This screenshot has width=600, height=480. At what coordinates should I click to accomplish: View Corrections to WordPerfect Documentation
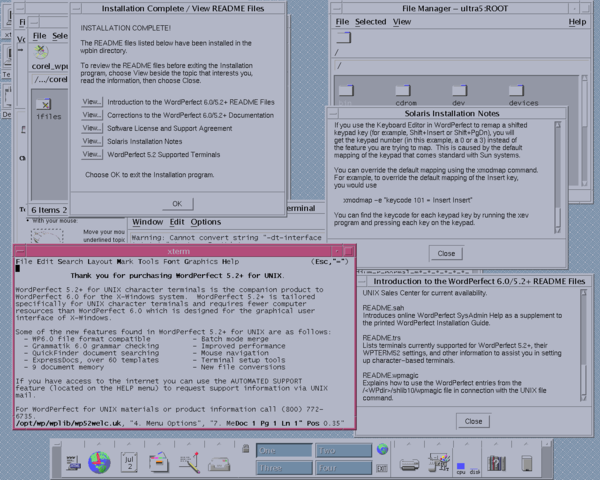tap(92, 115)
